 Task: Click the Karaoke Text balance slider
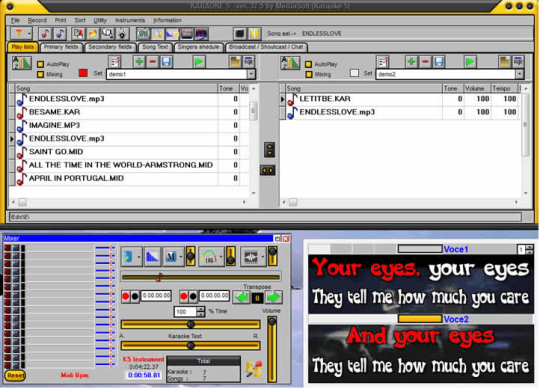point(190,346)
